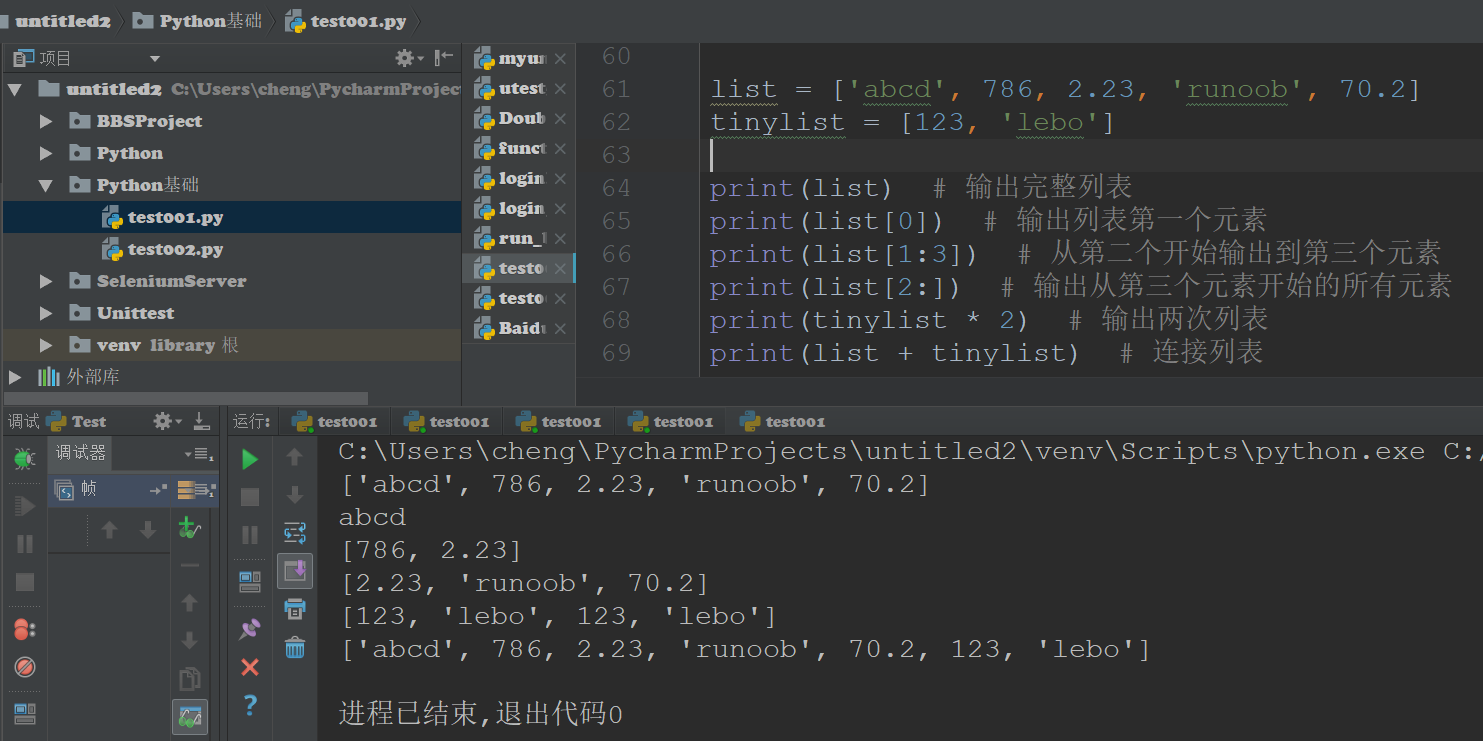The image size is (1483, 741).
Task: Click the Print console output icon
Action: click(x=294, y=609)
